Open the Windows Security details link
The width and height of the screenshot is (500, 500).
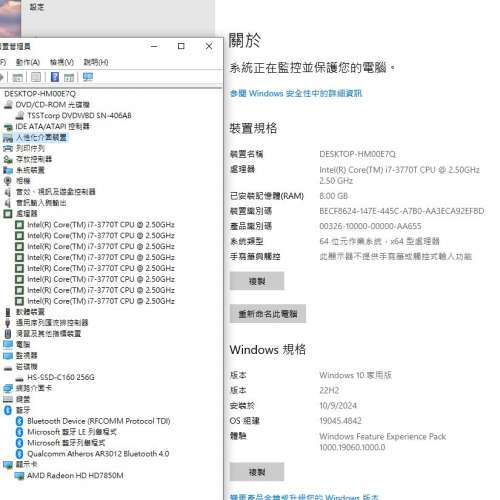tap(296, 93)
